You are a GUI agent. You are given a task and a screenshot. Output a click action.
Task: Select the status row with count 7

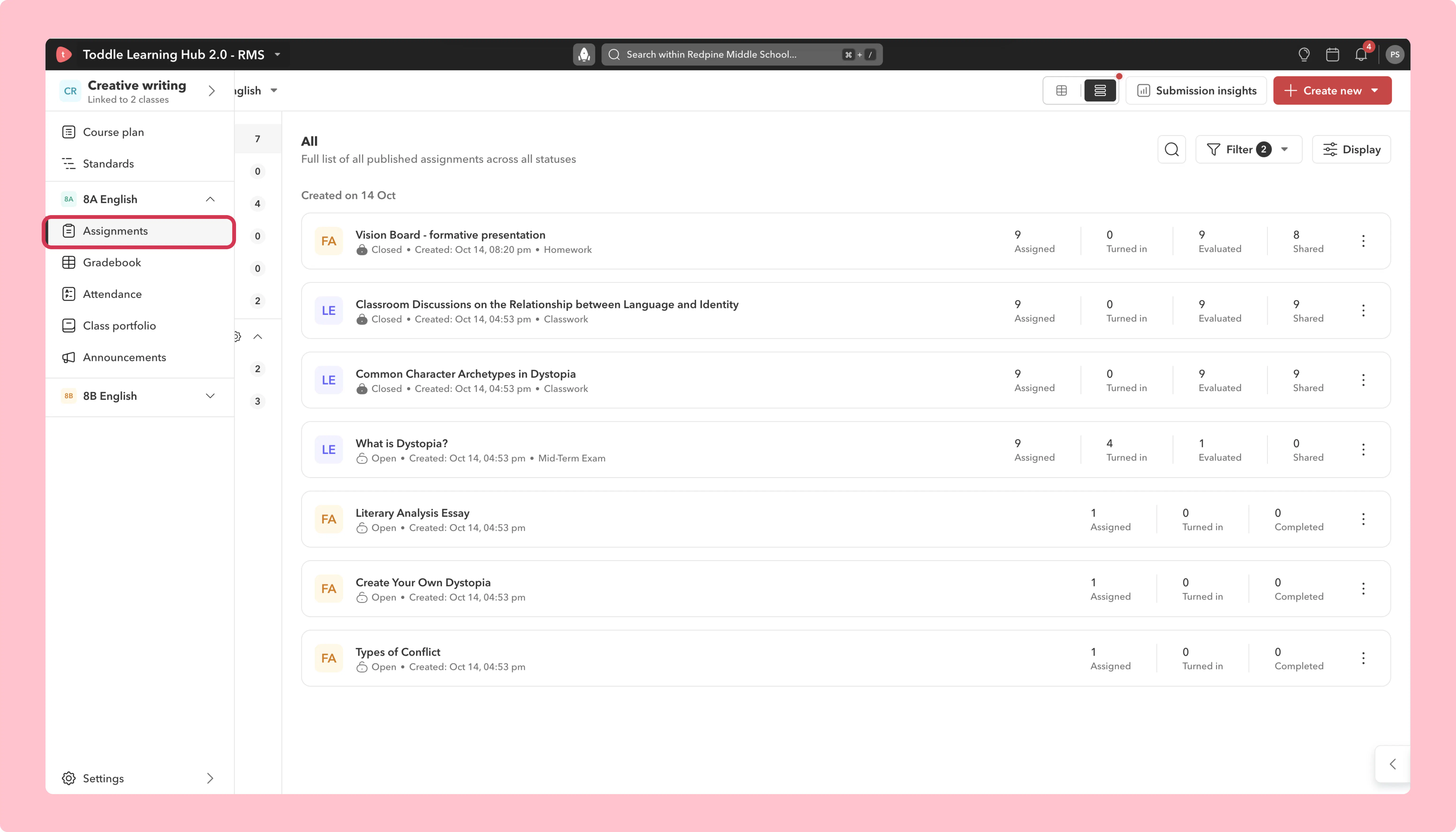pos(258,139)
